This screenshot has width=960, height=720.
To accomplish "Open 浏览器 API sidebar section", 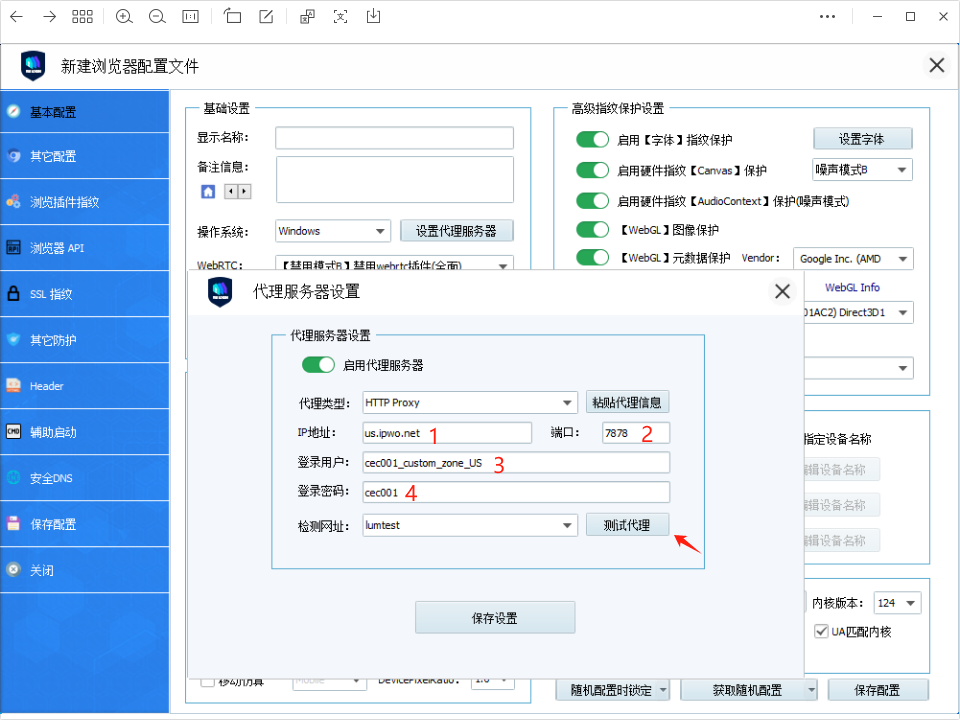I will point(84,248).
